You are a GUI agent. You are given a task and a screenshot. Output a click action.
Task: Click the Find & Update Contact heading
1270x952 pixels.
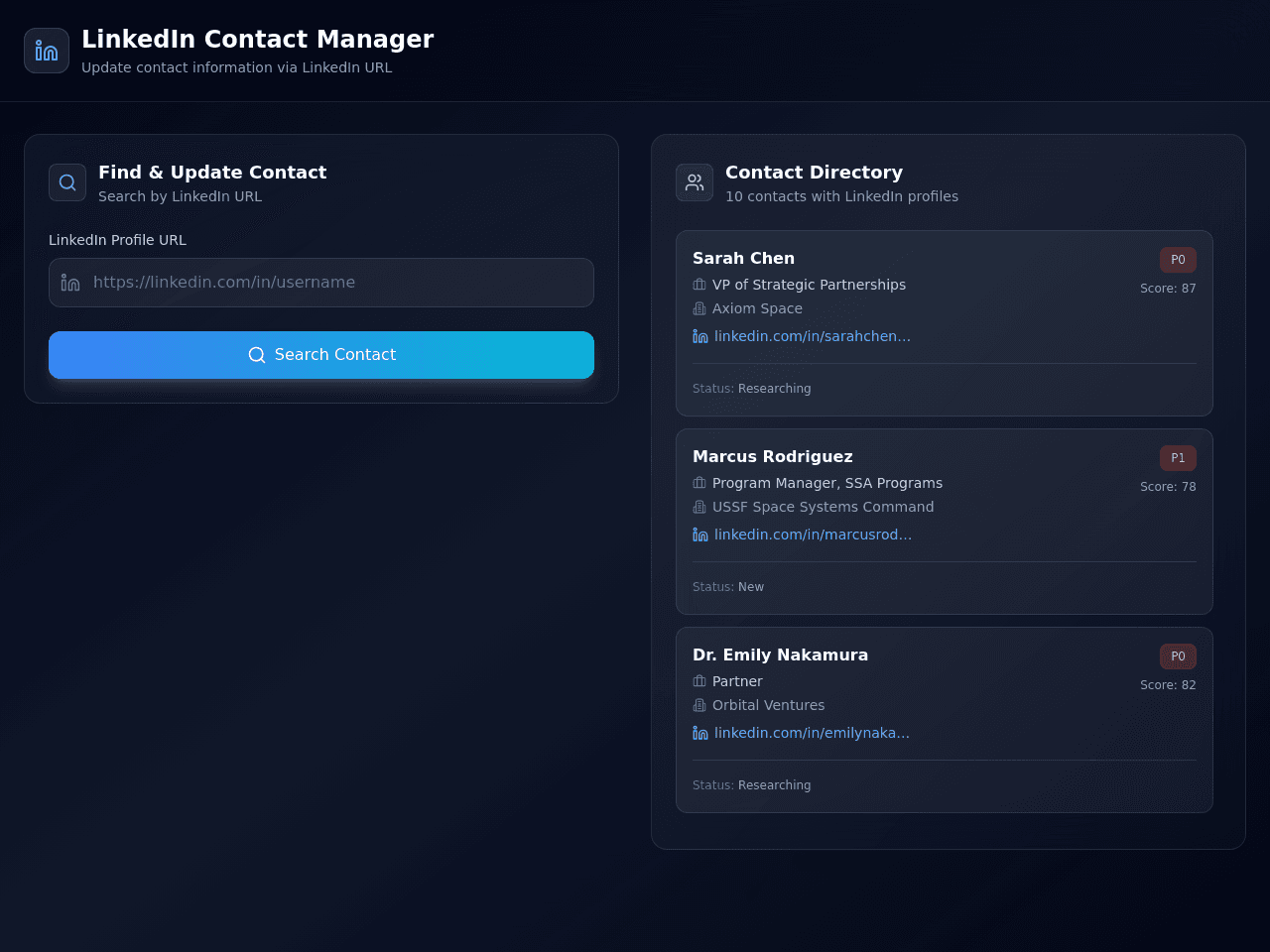point(212,173)
